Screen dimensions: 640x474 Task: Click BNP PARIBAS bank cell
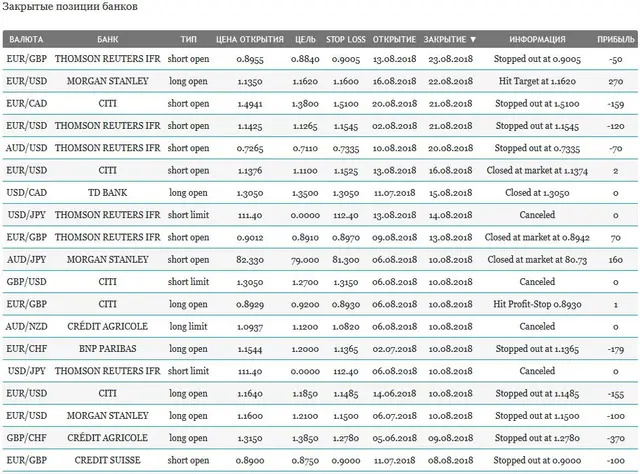coord(108,349)
